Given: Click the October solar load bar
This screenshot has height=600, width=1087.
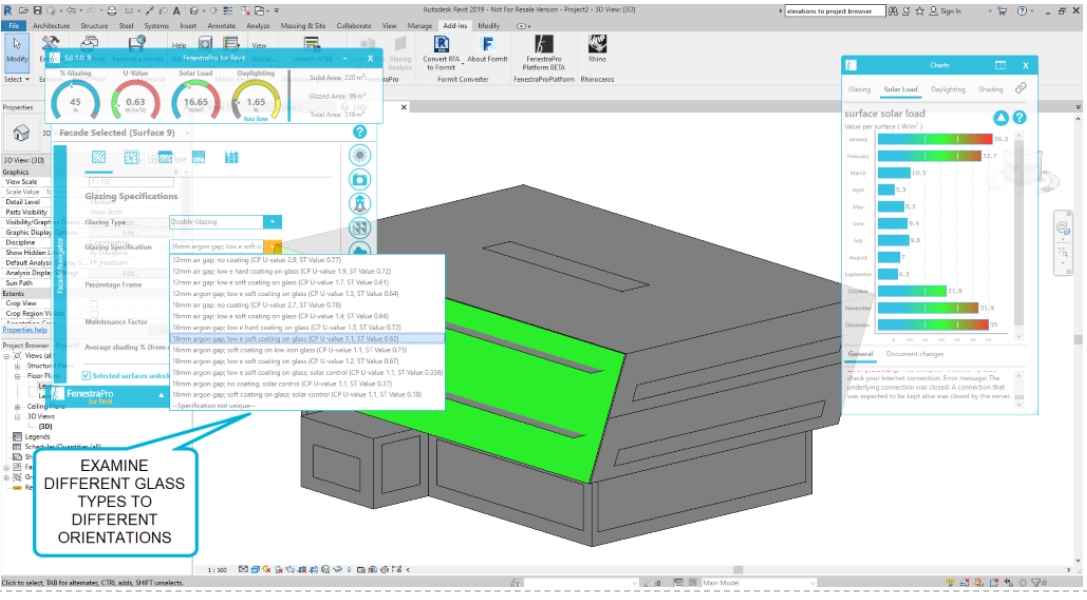Looking at the screenshot, I should pyautogui.click(x=912, y=291).
